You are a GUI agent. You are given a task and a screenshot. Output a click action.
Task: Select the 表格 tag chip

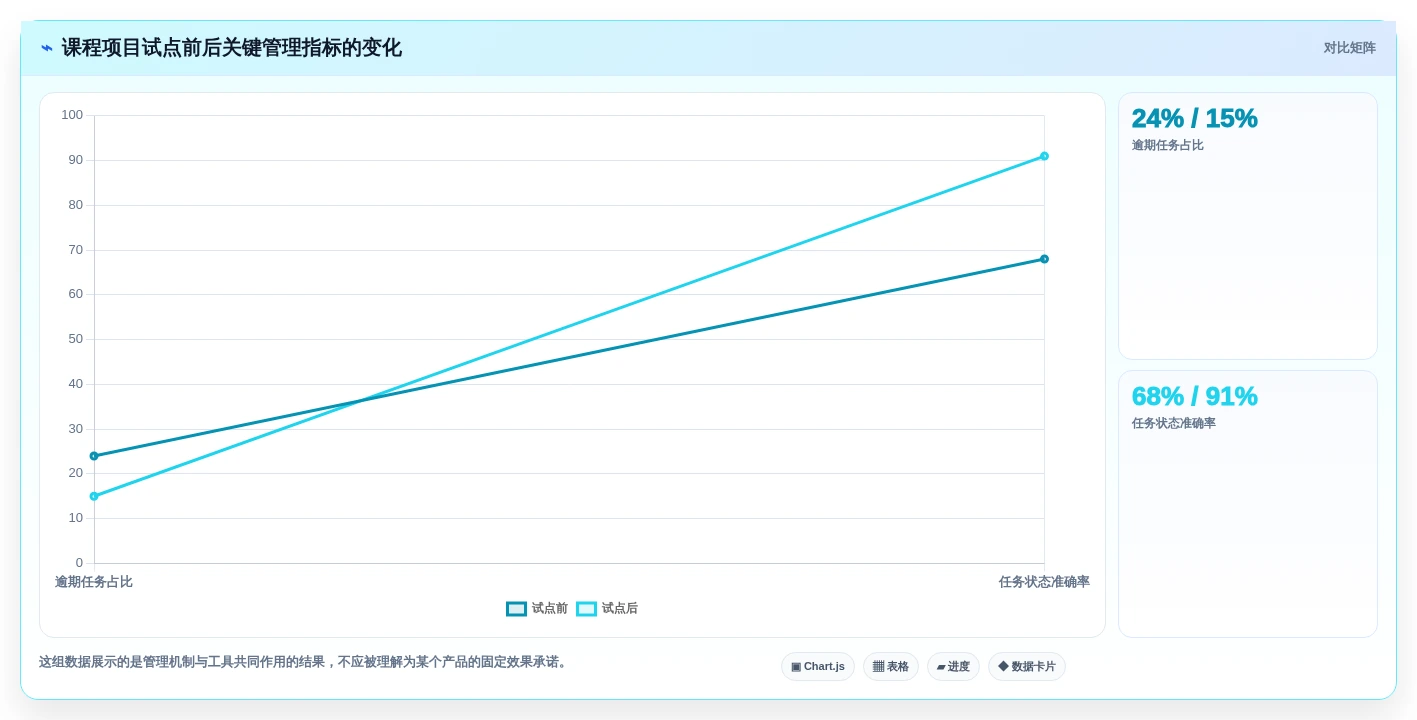[891, 667]
